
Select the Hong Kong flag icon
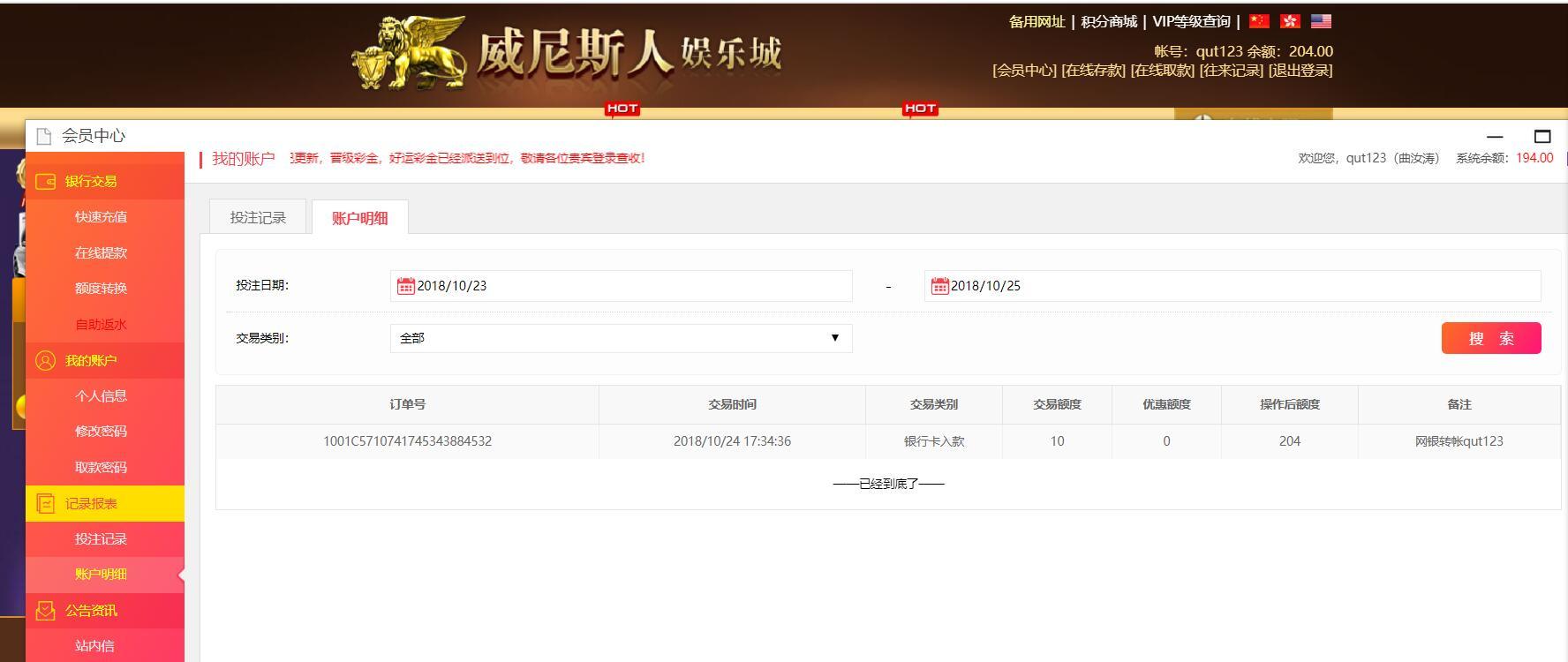click(1290, 21)
